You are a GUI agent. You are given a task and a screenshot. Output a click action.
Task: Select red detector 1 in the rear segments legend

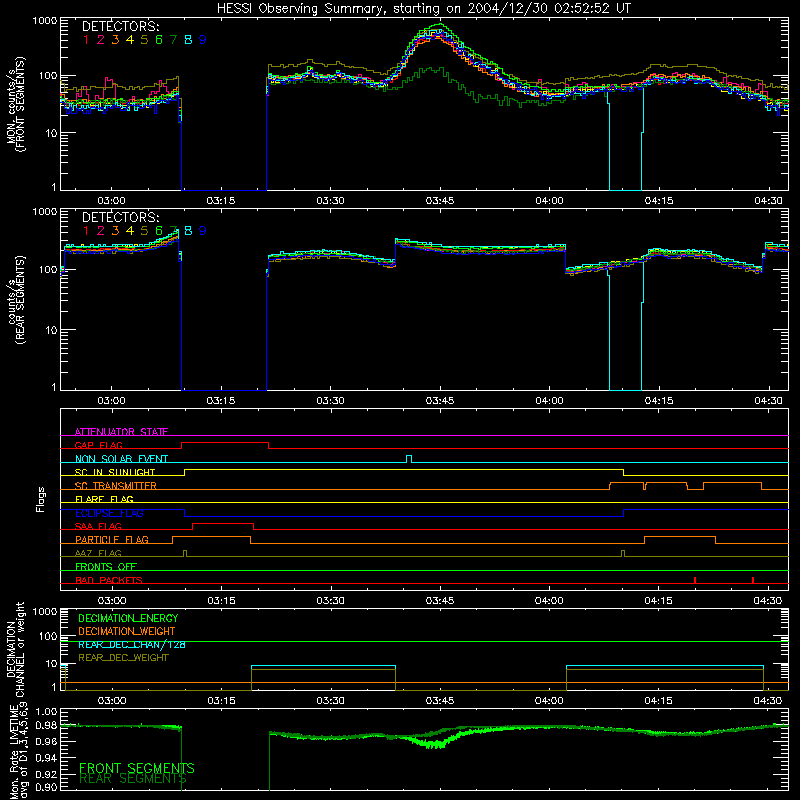pos(86,231)
